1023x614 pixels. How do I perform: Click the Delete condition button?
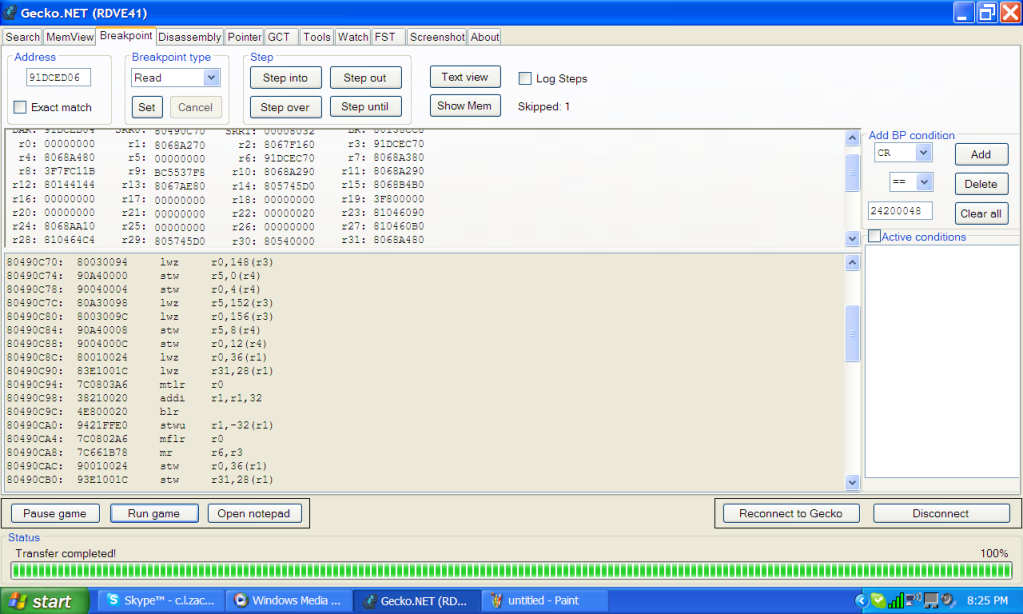[x=981, y=184]
